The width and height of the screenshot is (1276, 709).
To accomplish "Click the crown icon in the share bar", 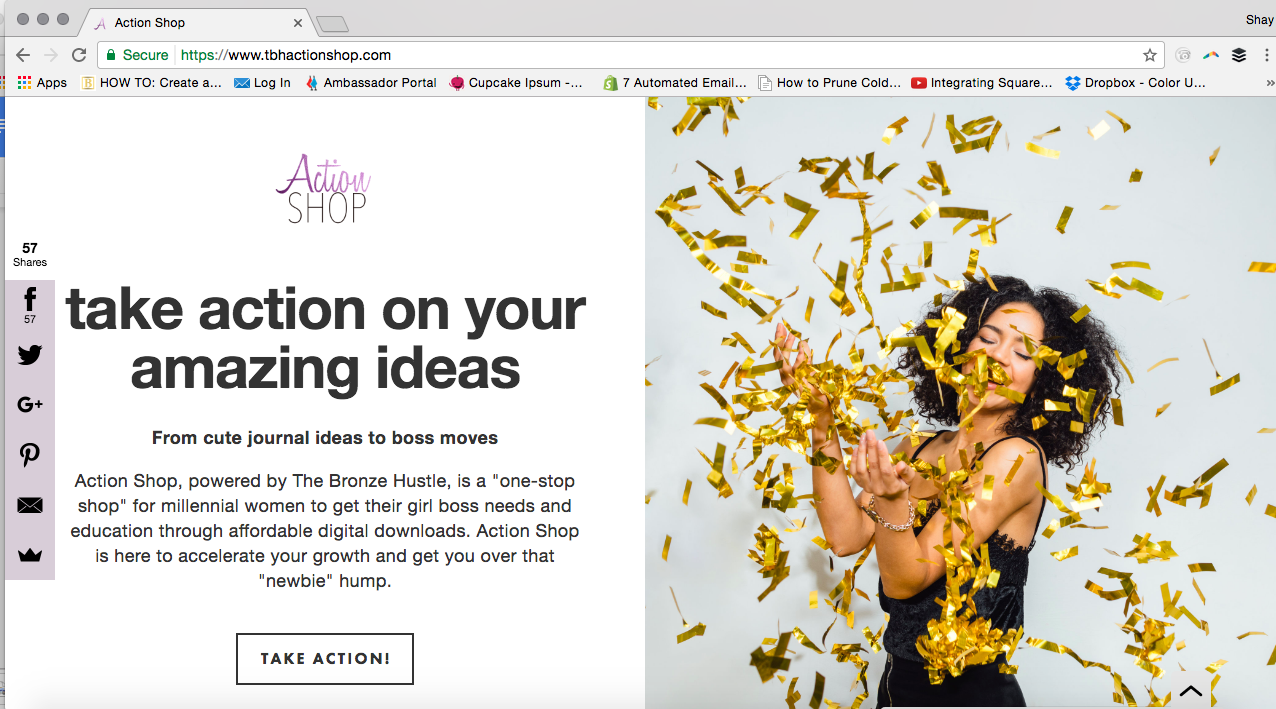I will pyautogui.click(x=30, y=555).
